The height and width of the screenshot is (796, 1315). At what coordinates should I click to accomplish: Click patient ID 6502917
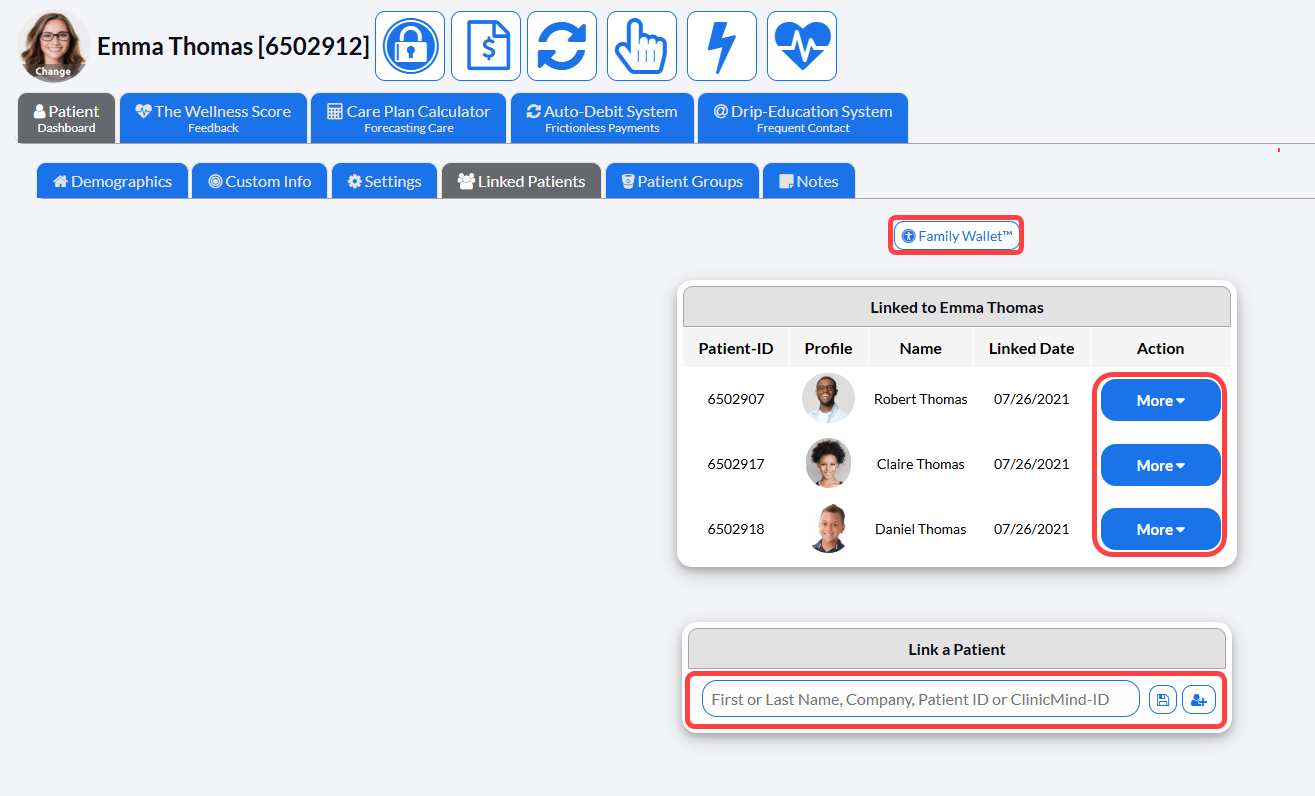pos(736,464)
